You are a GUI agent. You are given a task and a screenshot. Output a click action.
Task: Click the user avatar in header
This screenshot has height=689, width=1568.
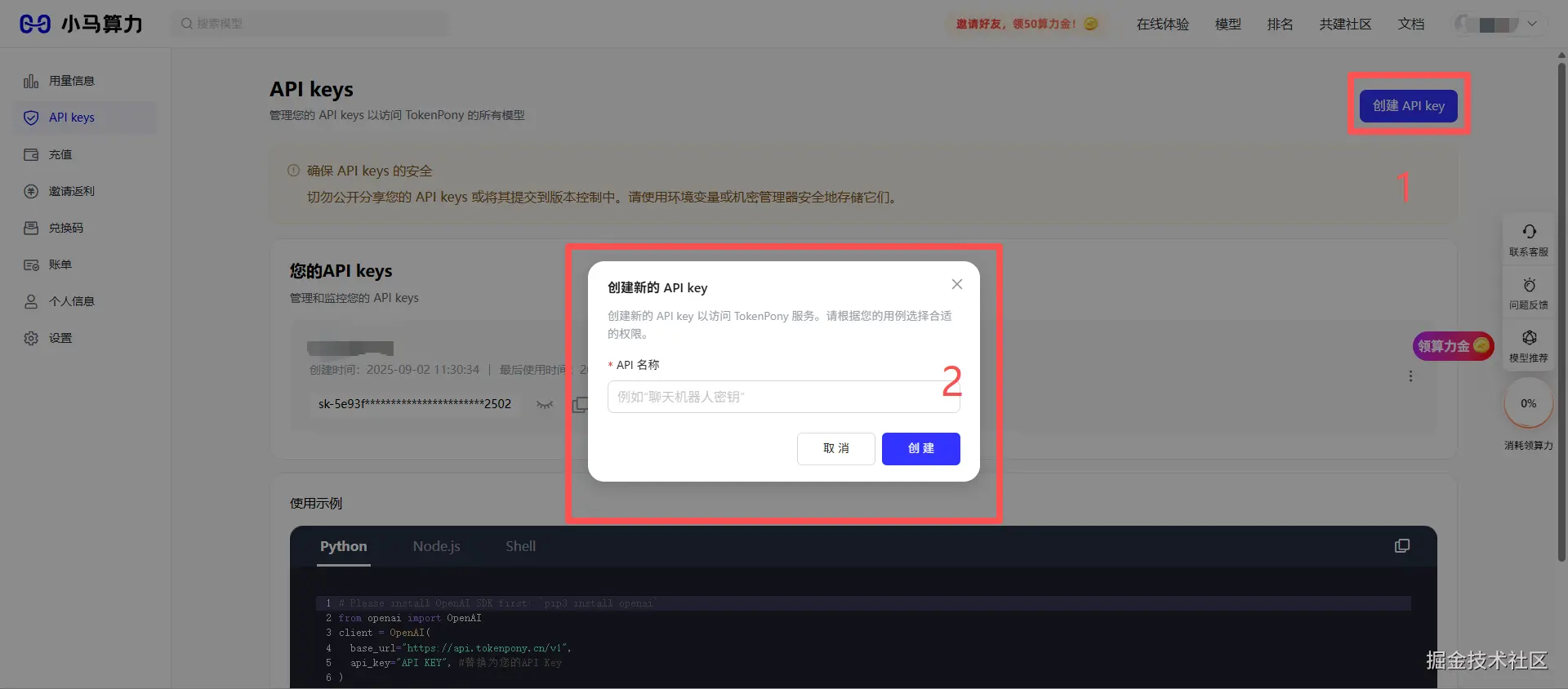(x=1464, y=24)
